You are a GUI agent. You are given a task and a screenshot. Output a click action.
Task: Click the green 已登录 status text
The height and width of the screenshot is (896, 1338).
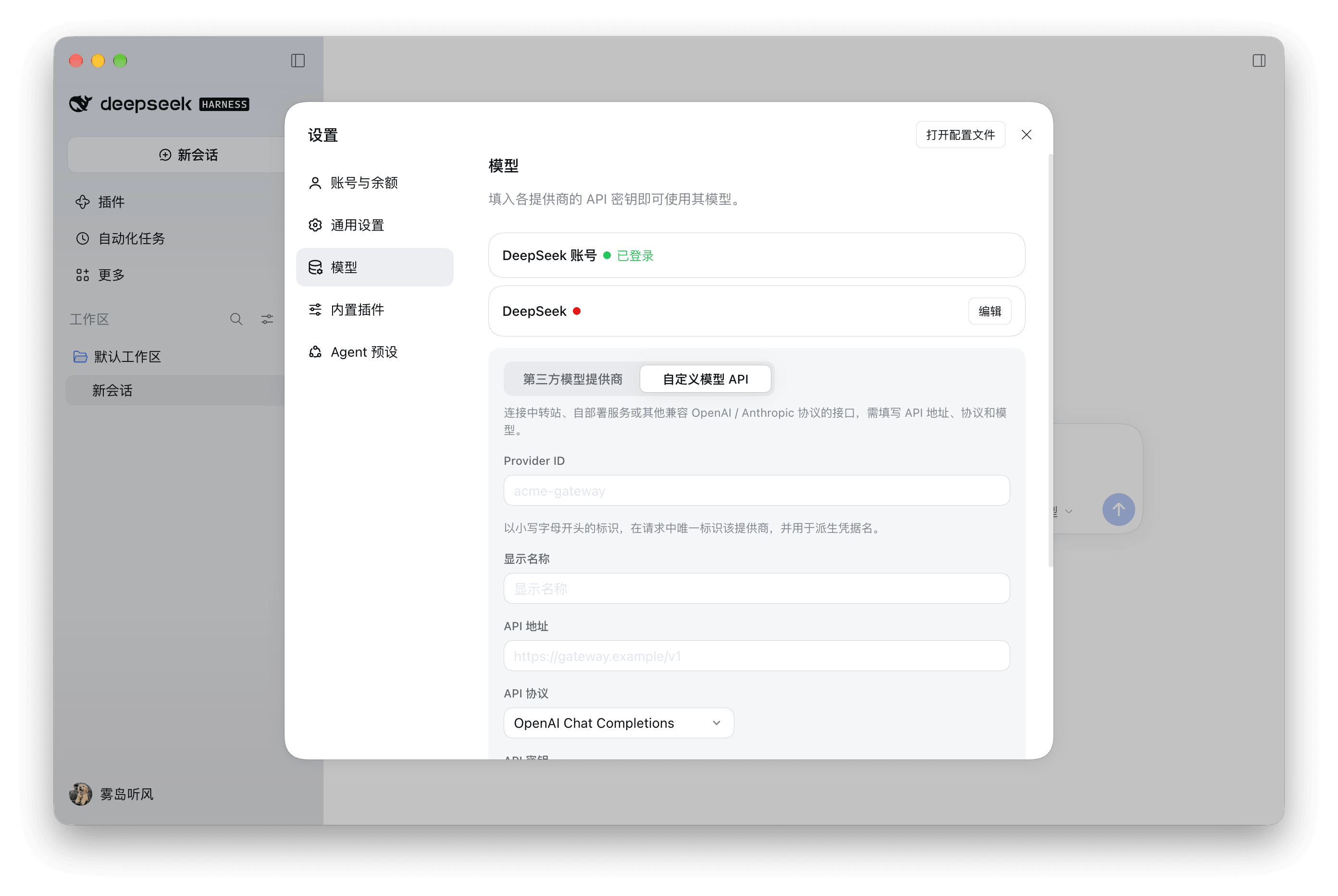coord(635,255)
